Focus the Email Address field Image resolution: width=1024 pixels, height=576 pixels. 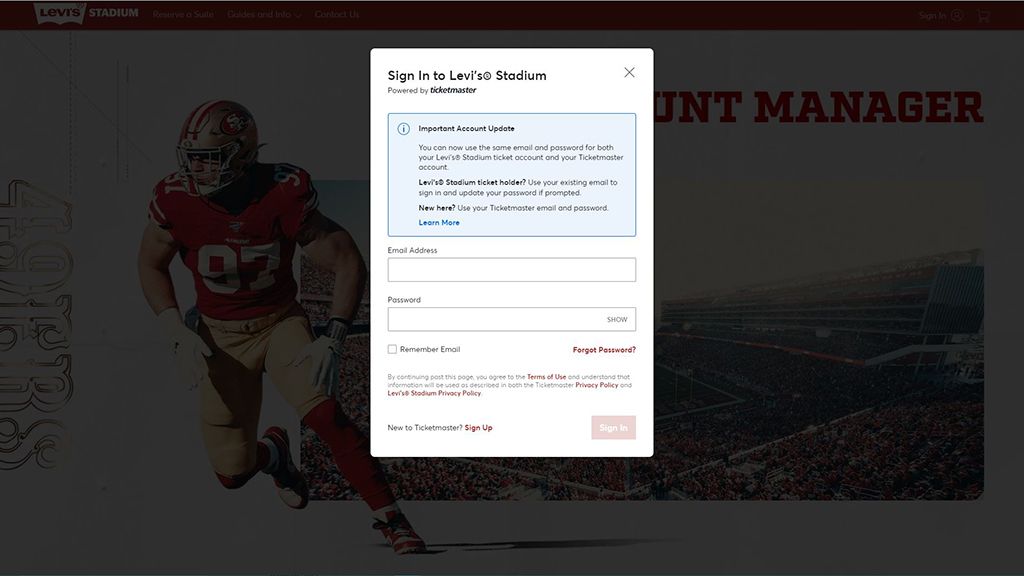511,270
